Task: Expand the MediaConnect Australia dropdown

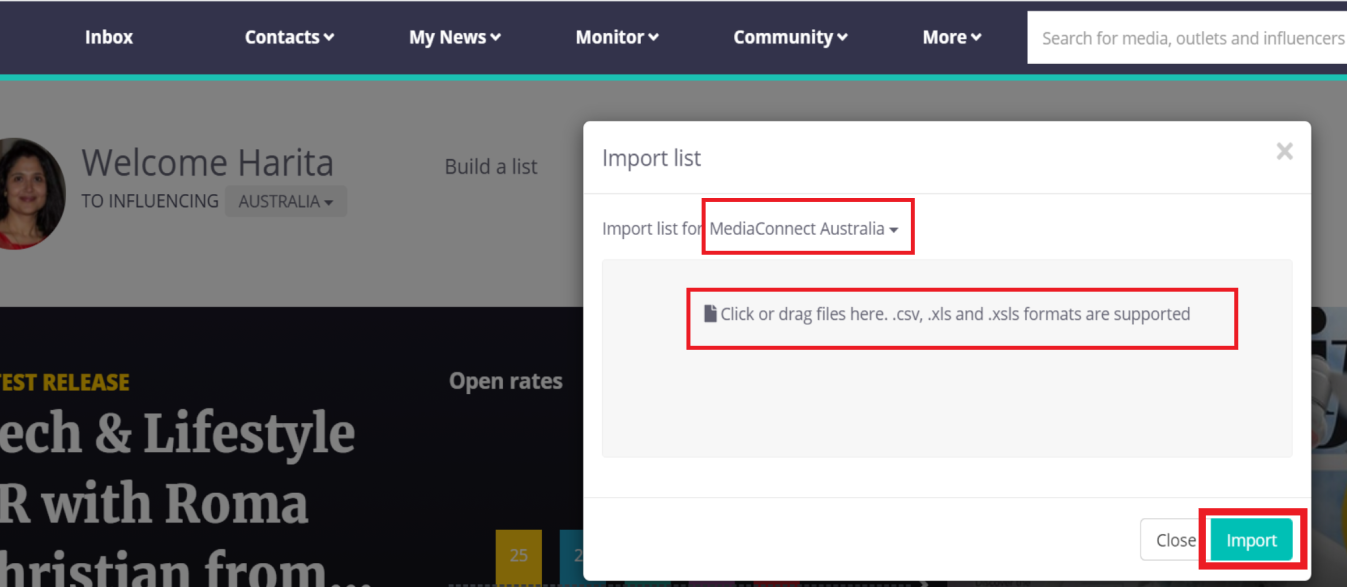Action: point(803,229)
